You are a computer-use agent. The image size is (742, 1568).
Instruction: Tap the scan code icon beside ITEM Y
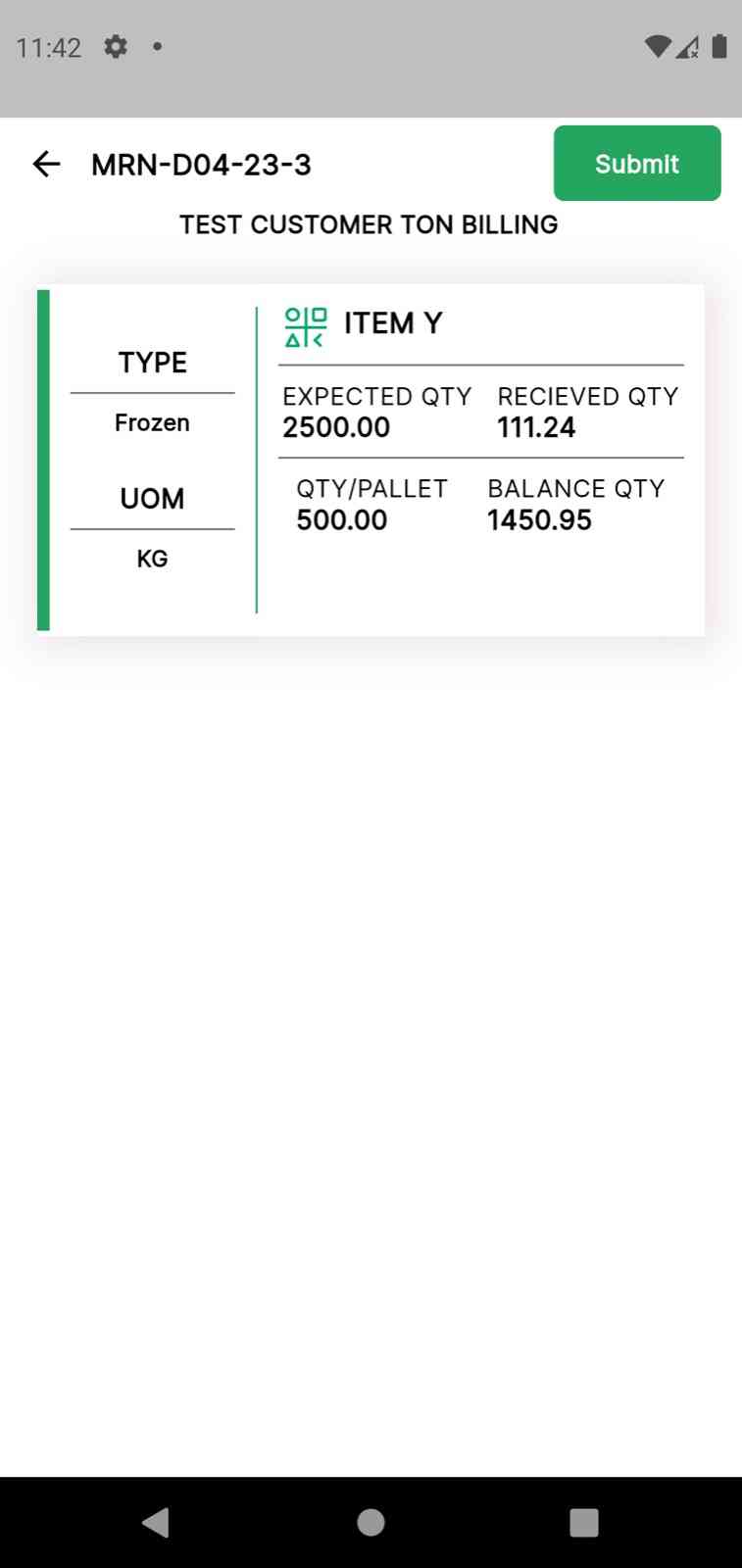[x=306, y=326]
